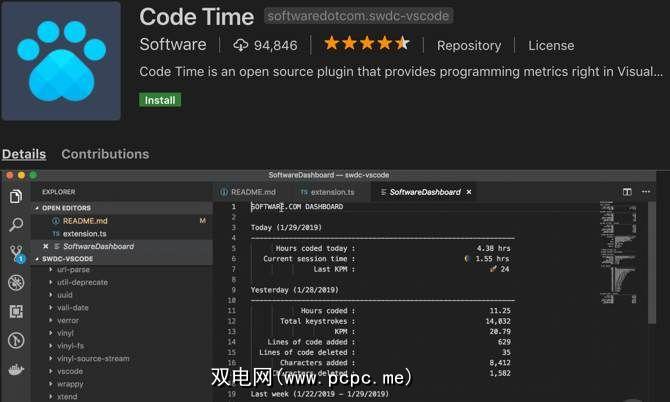The height and width of the screenshot is (402, 670).
Task: Switch to the Contributions tab
Action: click(105, 154)
